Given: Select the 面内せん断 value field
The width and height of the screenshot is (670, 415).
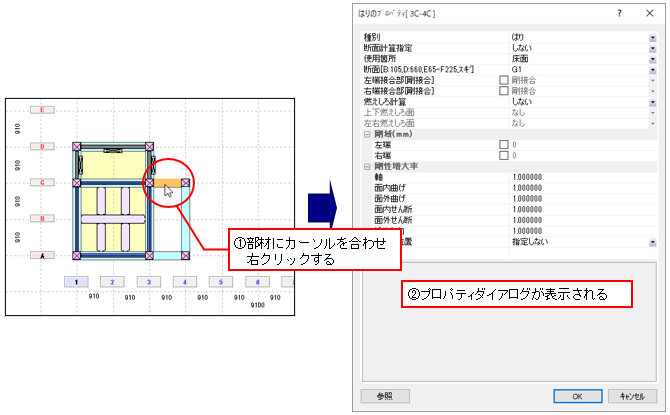Looking at the screenshot, I should [583, 209].
